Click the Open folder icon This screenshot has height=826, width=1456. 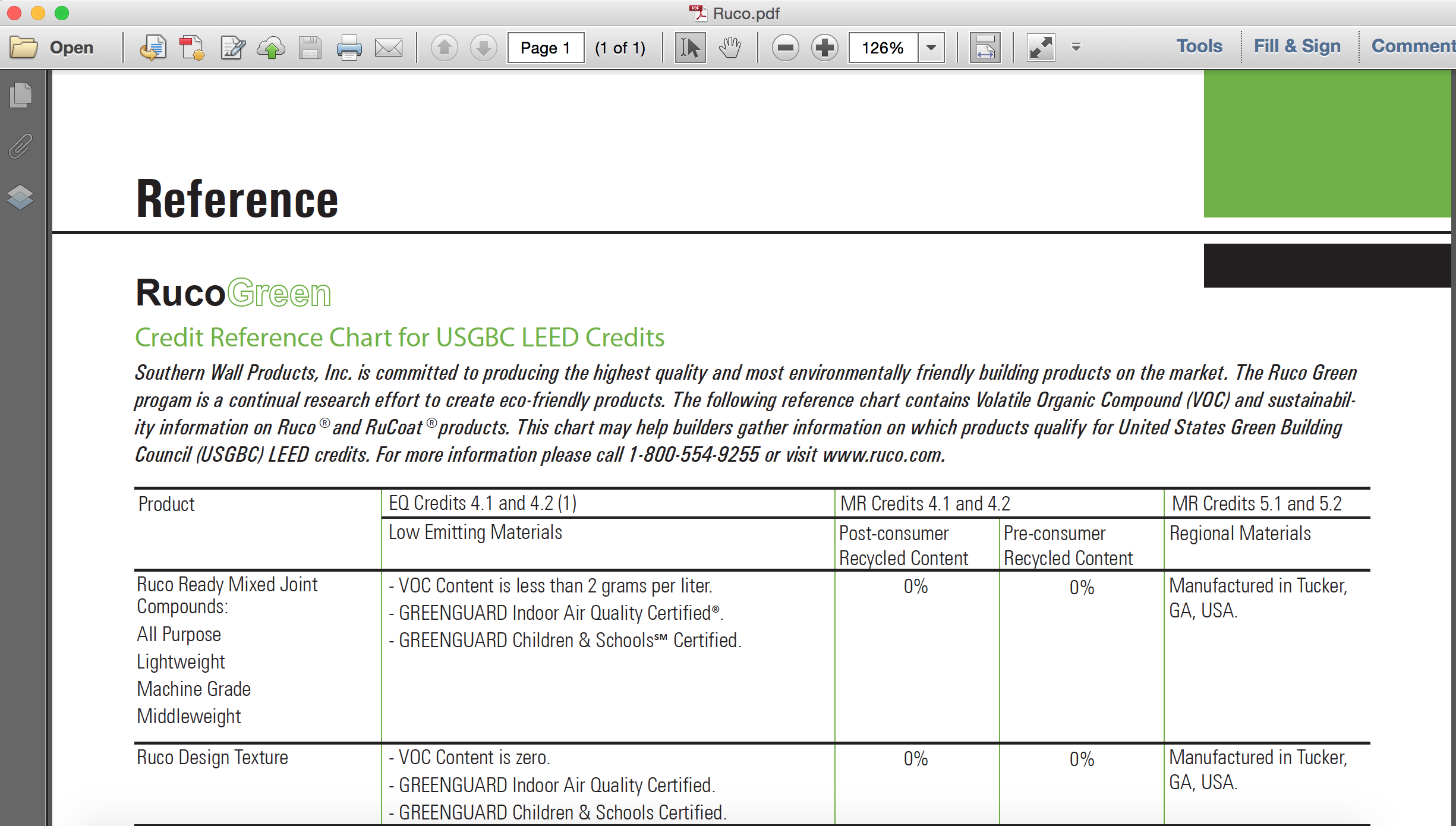[24, 47]
